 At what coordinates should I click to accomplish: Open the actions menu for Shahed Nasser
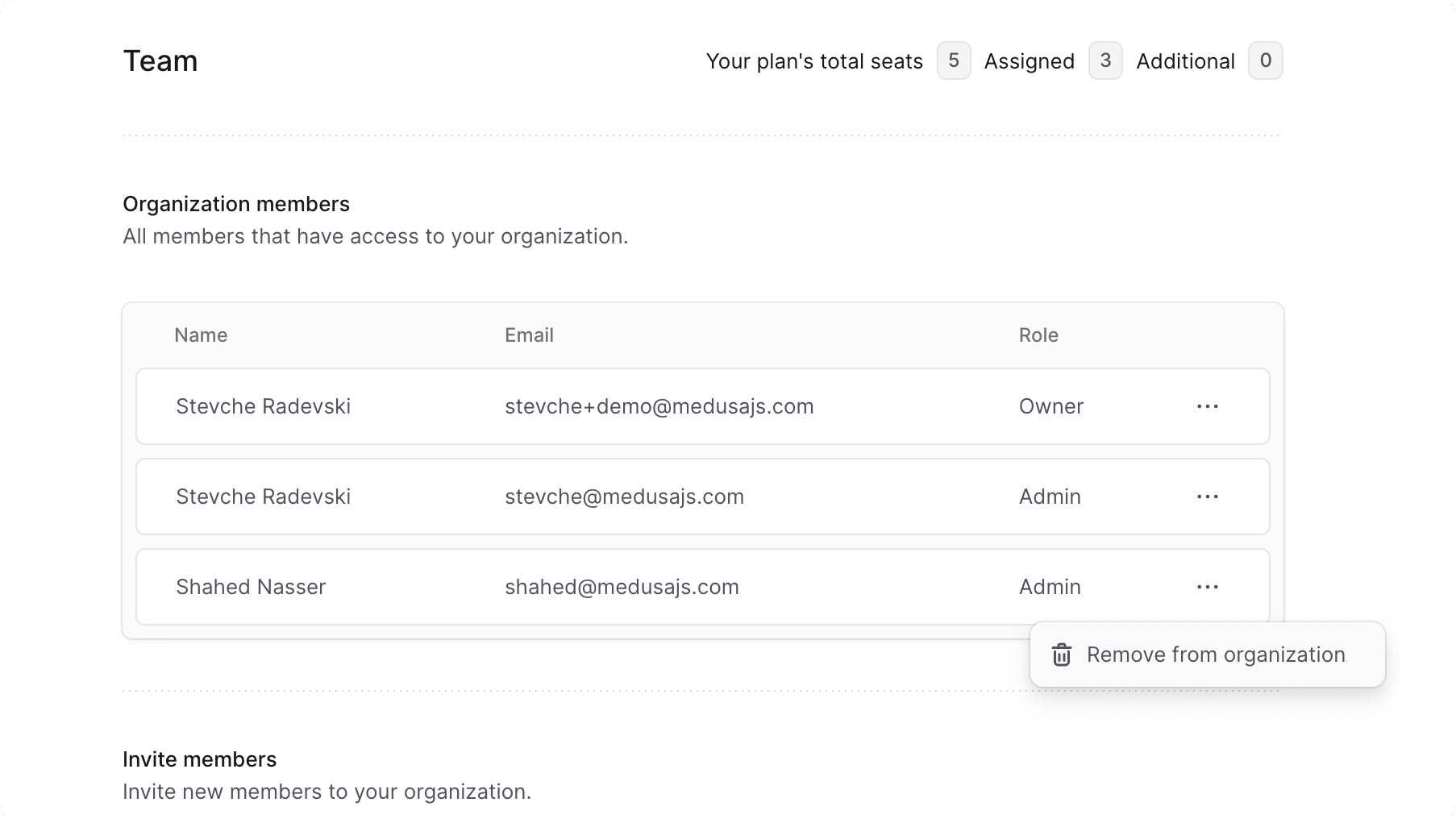(x=1207, y=587)
